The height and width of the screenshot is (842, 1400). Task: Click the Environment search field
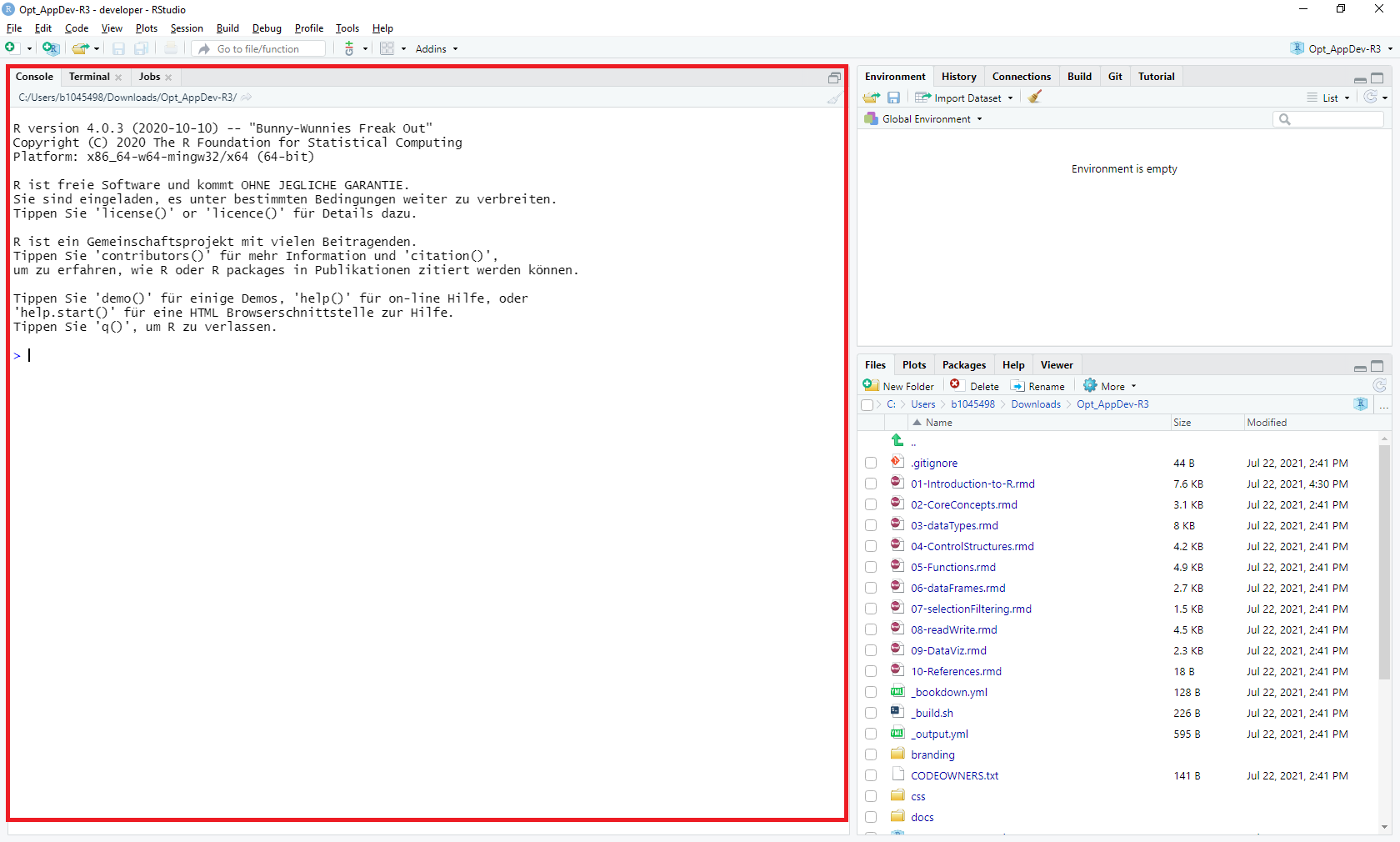click(x=1328, y=119)
